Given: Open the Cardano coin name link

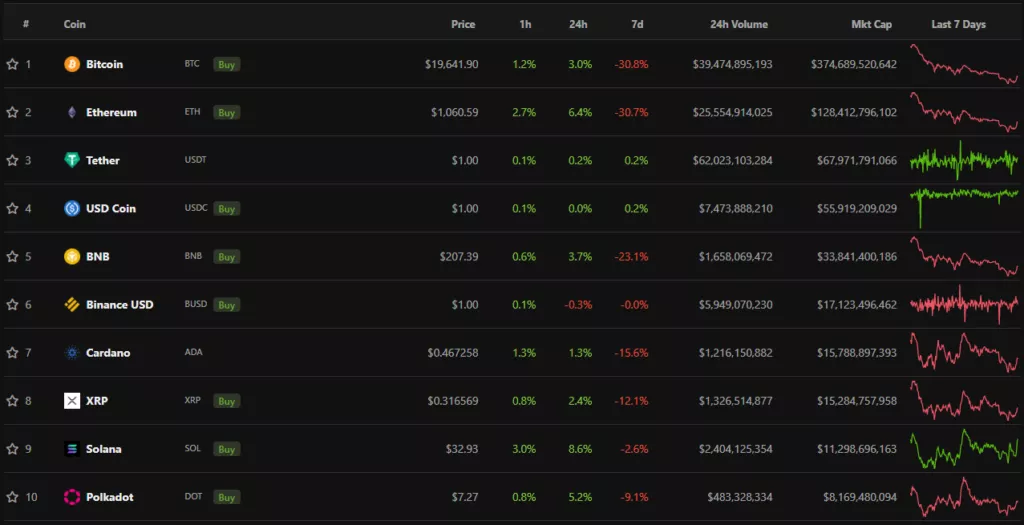Looking at the screenshot, I should coord(108,353).
